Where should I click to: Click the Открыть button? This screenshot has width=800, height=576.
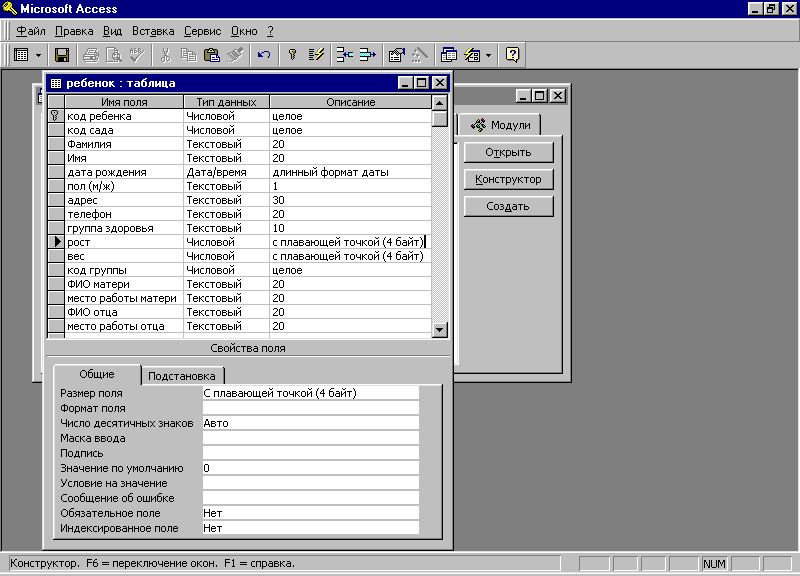(508, 153)
